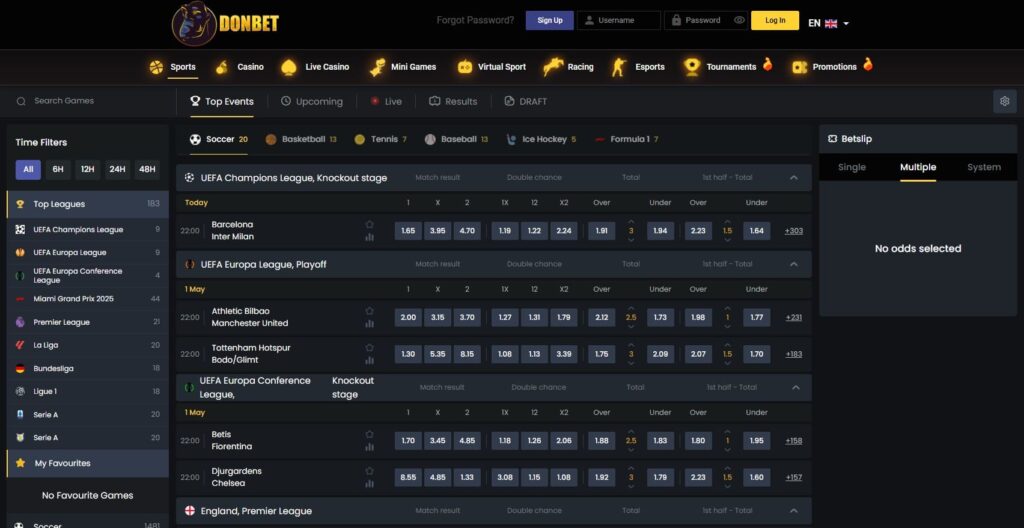This screenshot has height=528, width=1024.
Task: Collapse the UEFA Europa League Playoff section
Action: (x=793, y=265)
